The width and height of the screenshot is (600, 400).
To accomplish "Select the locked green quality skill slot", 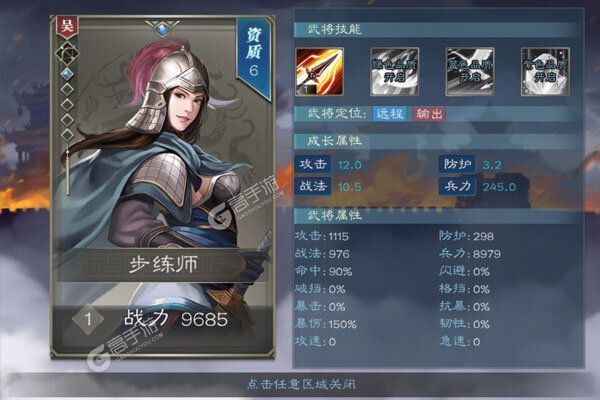I will coord(394,72).
